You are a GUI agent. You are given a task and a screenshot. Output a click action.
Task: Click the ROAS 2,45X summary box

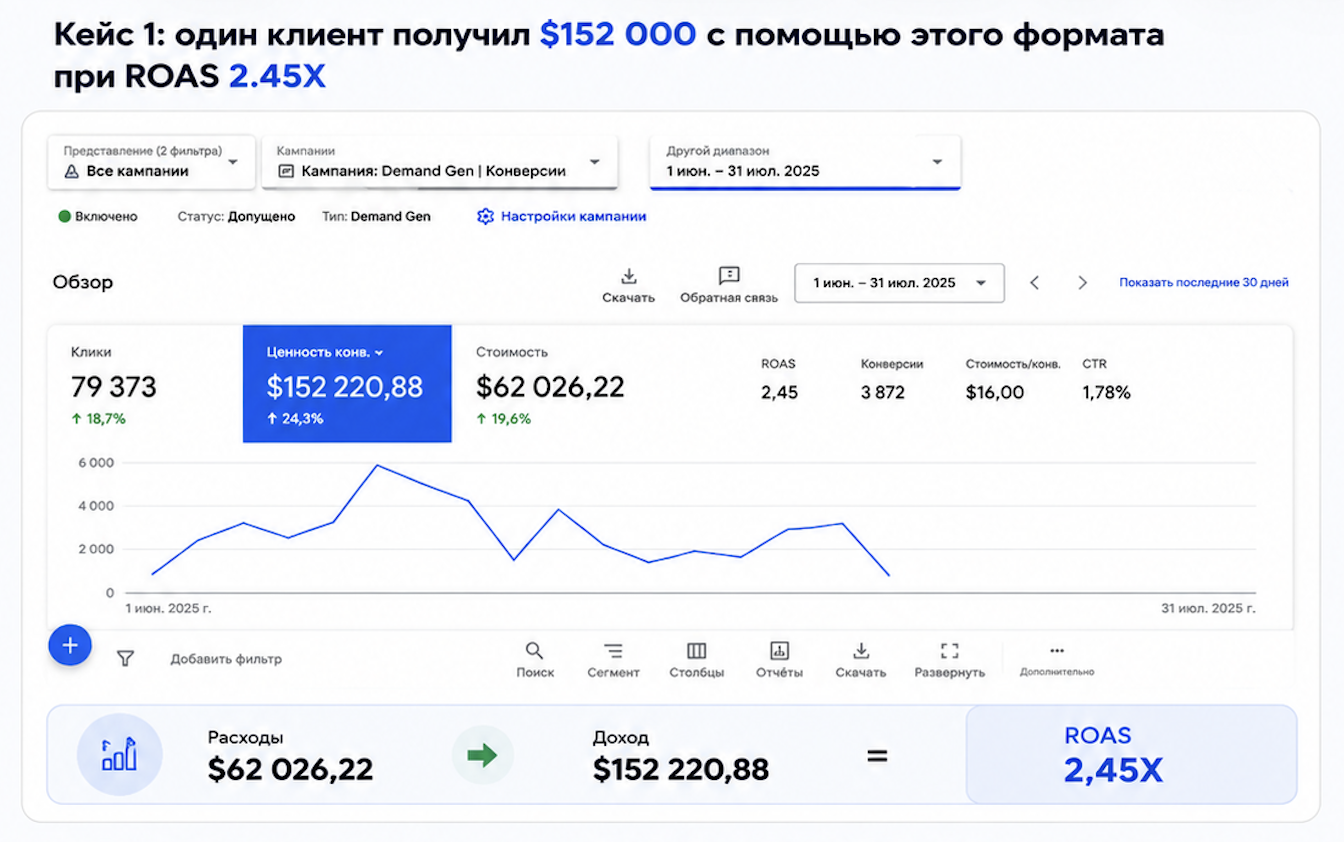(x=1131, y=755)
